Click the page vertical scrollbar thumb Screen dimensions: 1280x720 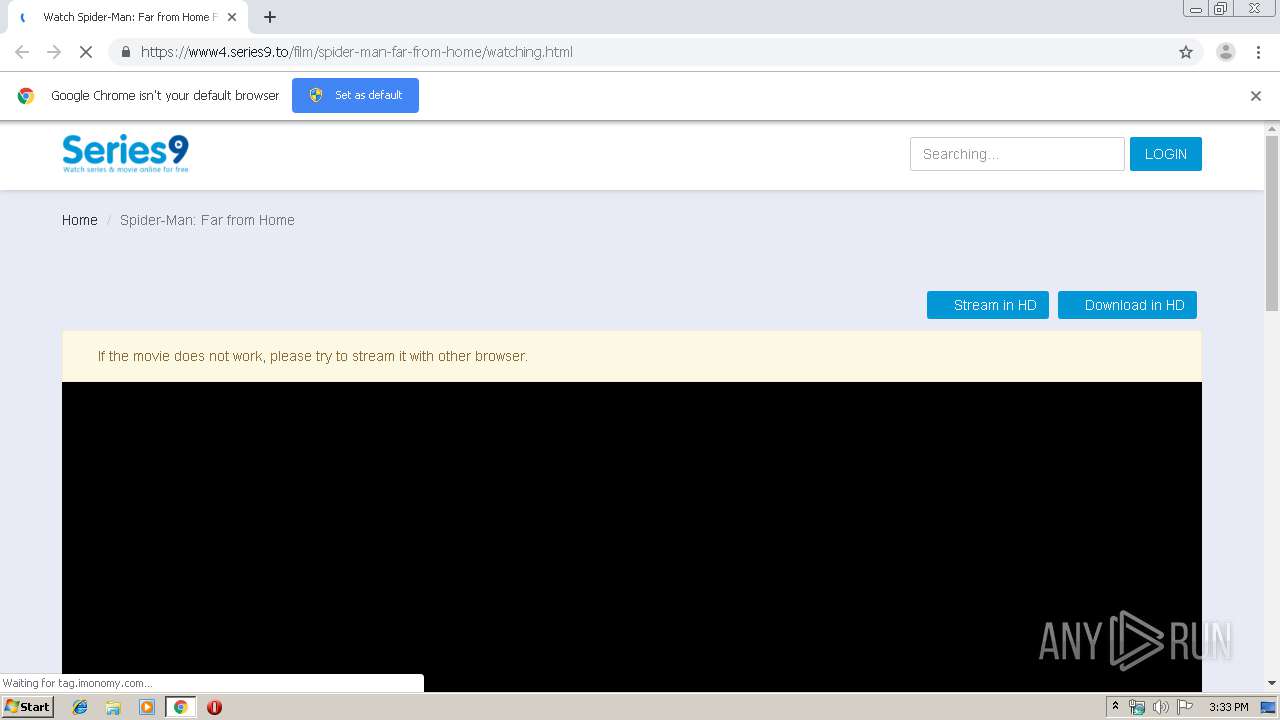(x=1272, y=223)
